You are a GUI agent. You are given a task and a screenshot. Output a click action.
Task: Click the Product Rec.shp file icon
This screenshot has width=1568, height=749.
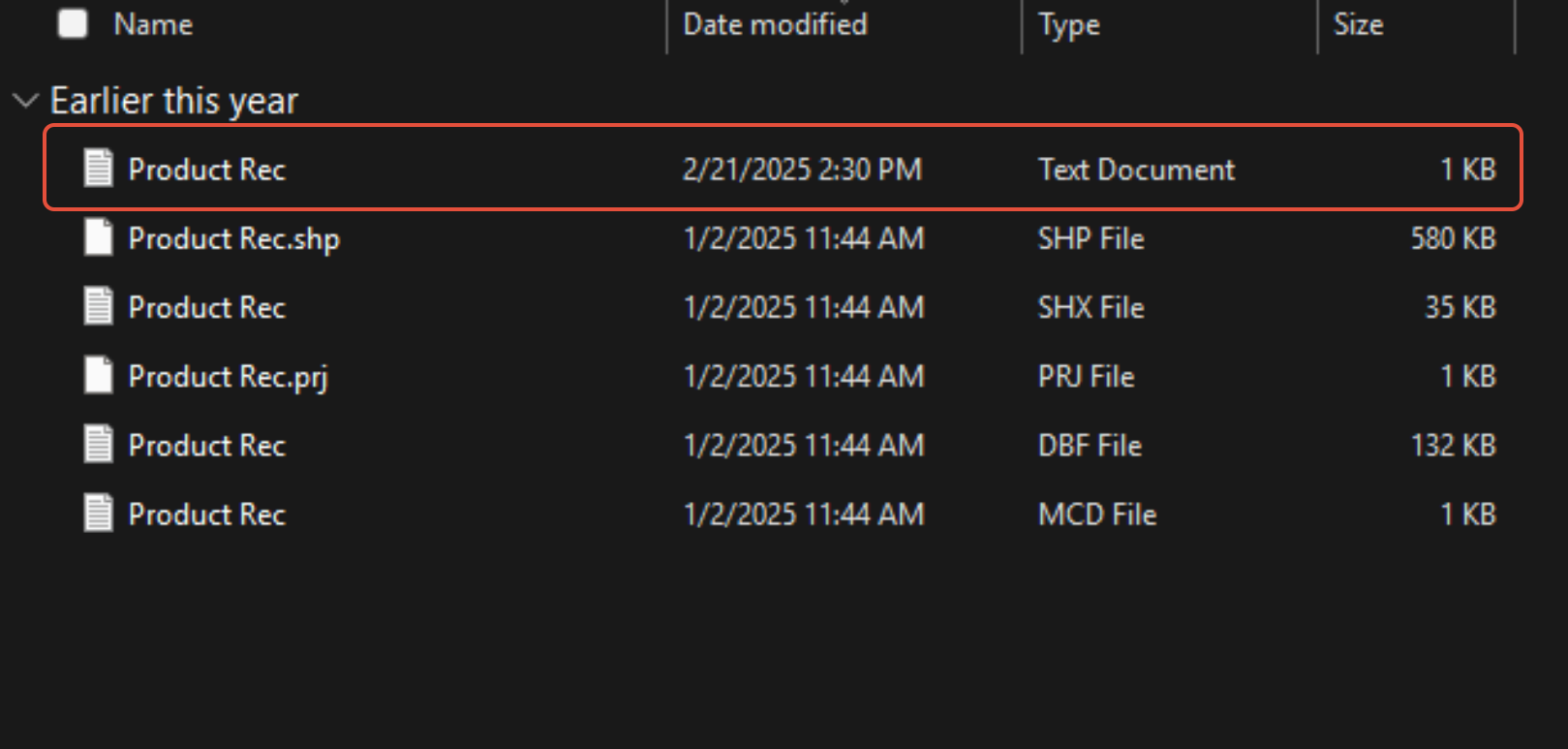(98, 237)
